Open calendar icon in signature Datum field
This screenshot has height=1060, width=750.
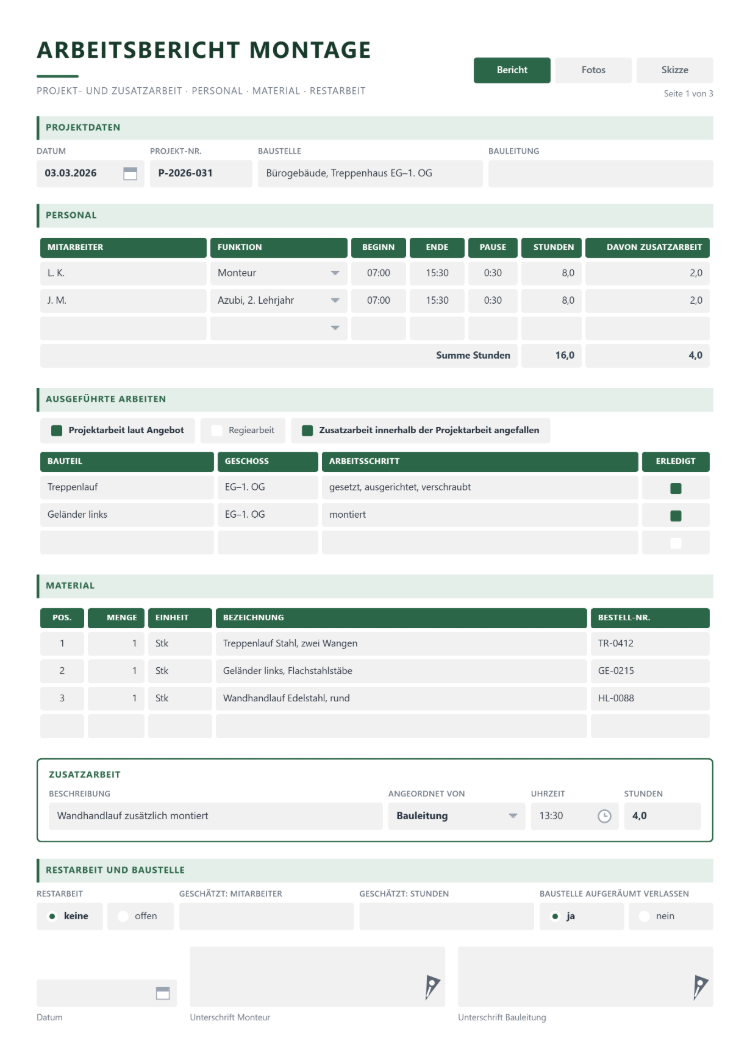click(163, 993)
